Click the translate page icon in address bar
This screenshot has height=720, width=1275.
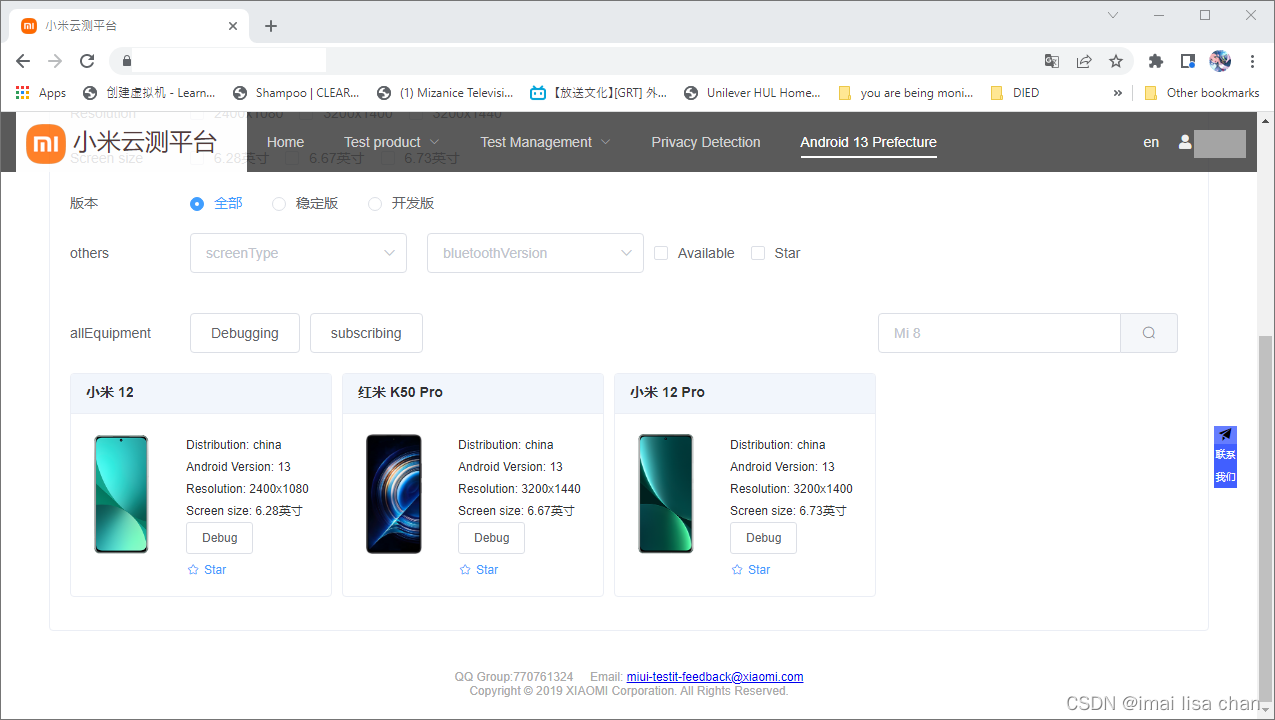coord(1052,61)
